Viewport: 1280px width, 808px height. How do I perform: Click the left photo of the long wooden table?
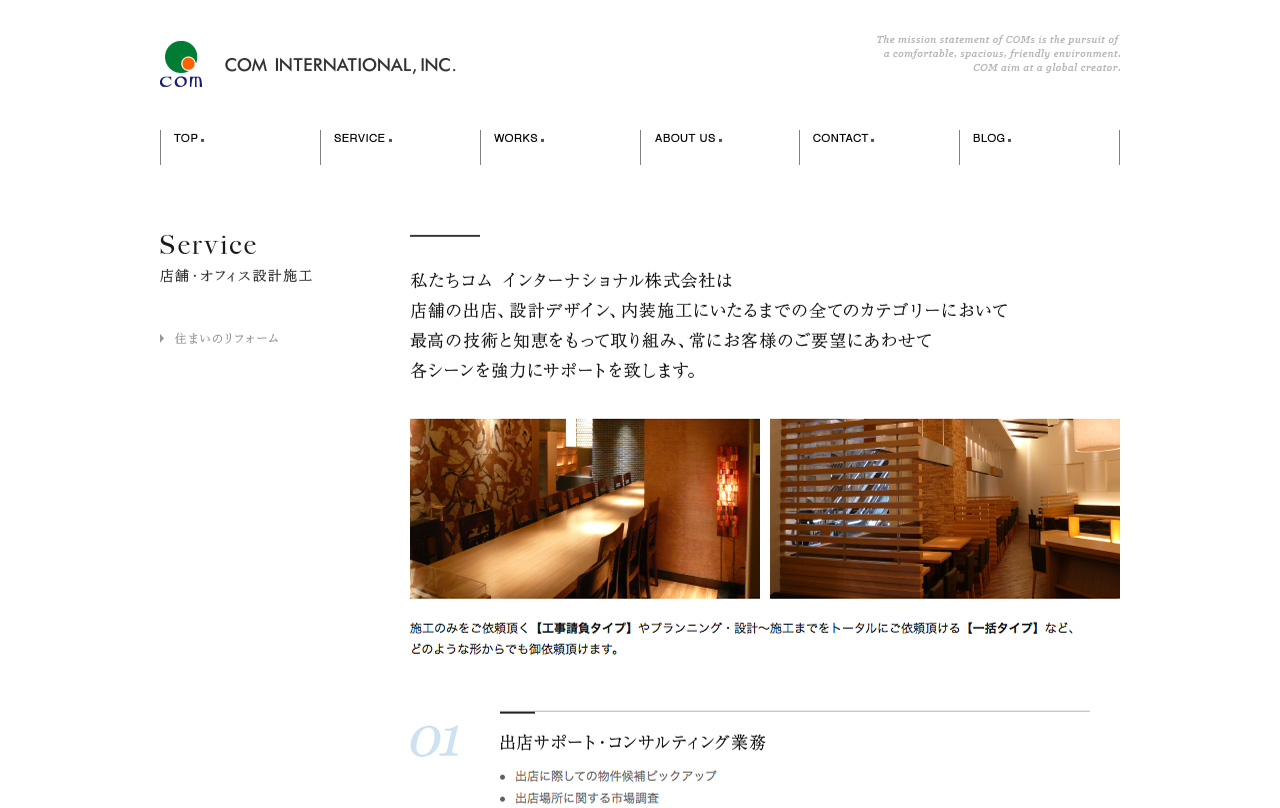coord(584,508)
